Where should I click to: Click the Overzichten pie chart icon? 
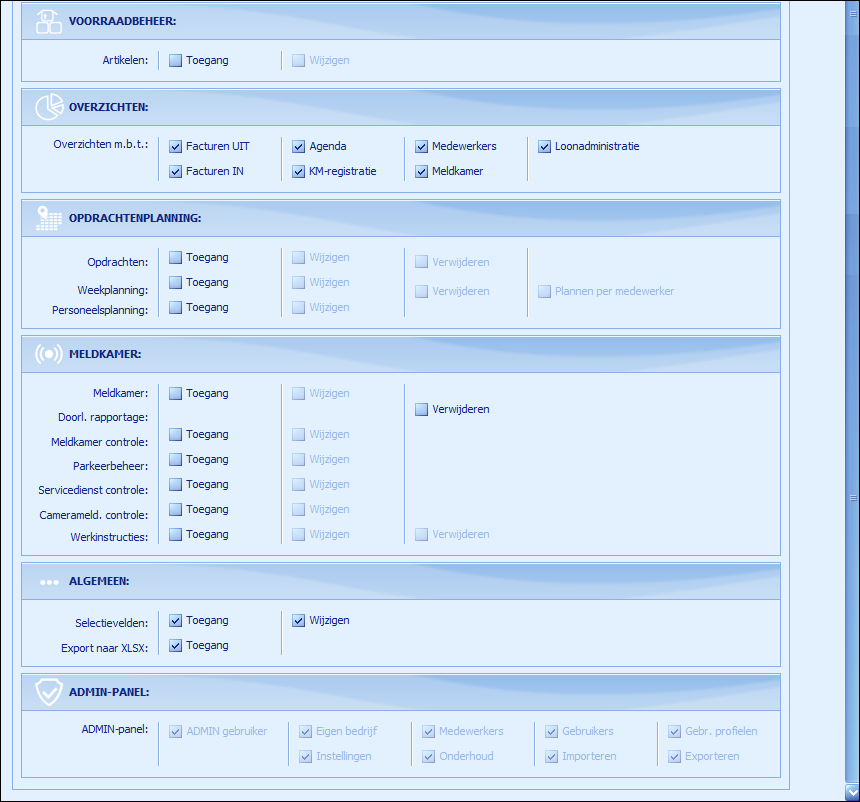point(48,107)
